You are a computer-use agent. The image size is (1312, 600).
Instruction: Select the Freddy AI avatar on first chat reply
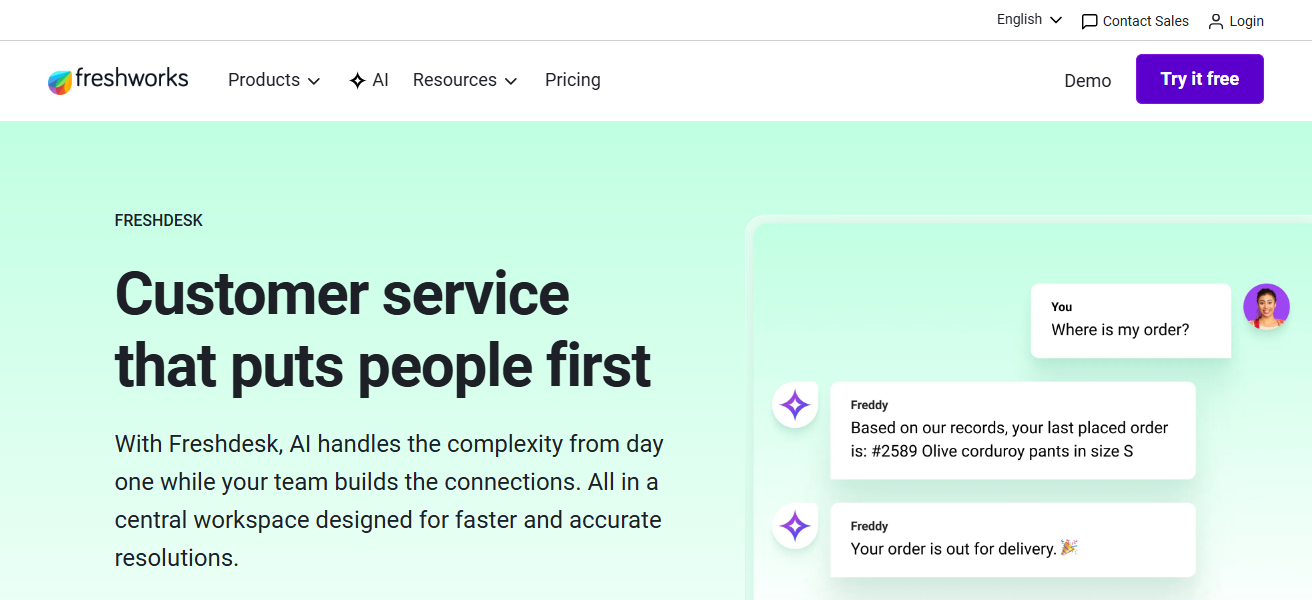pos(794,404)
